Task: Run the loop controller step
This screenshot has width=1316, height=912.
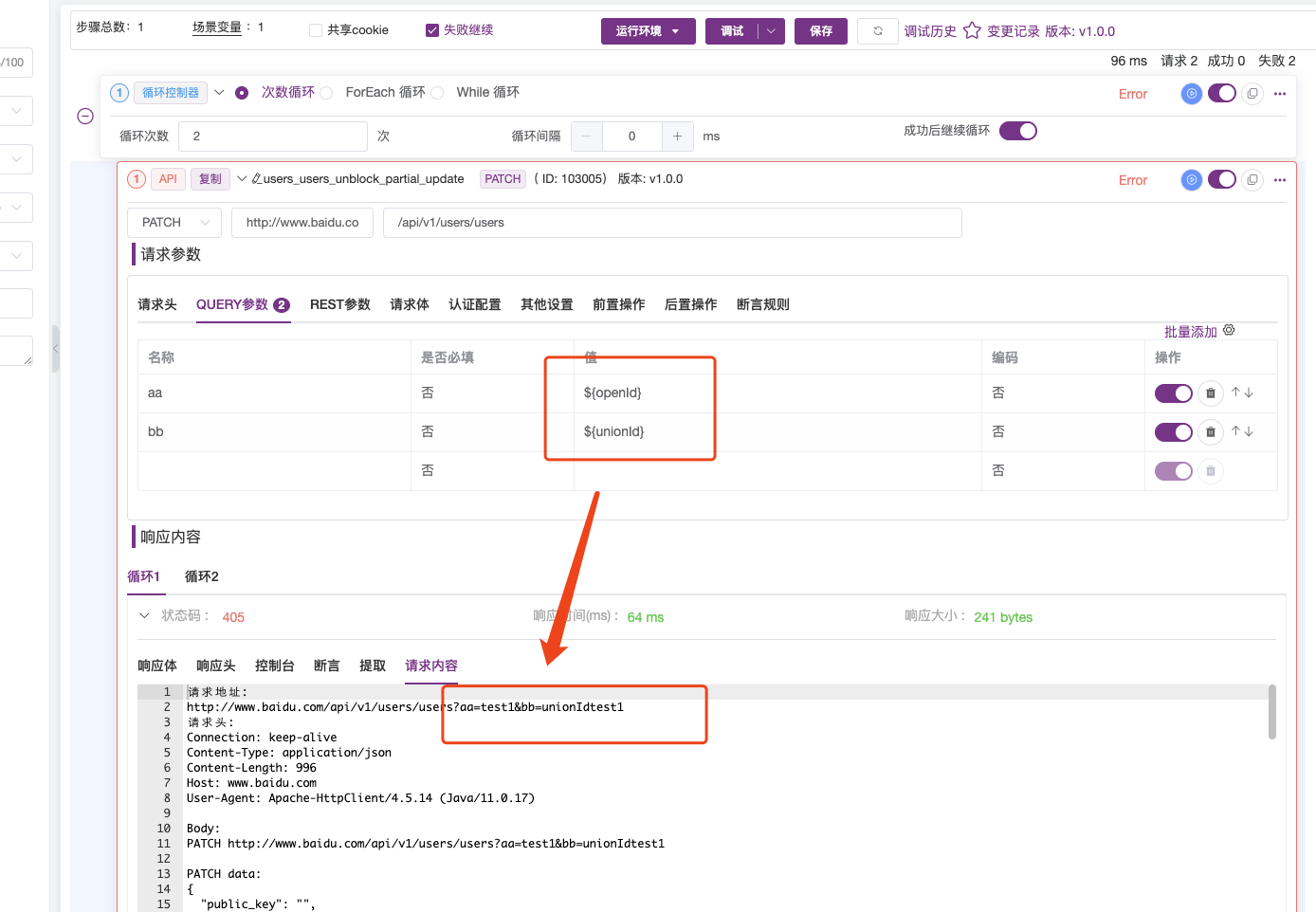Action: tap(1191, 93)
